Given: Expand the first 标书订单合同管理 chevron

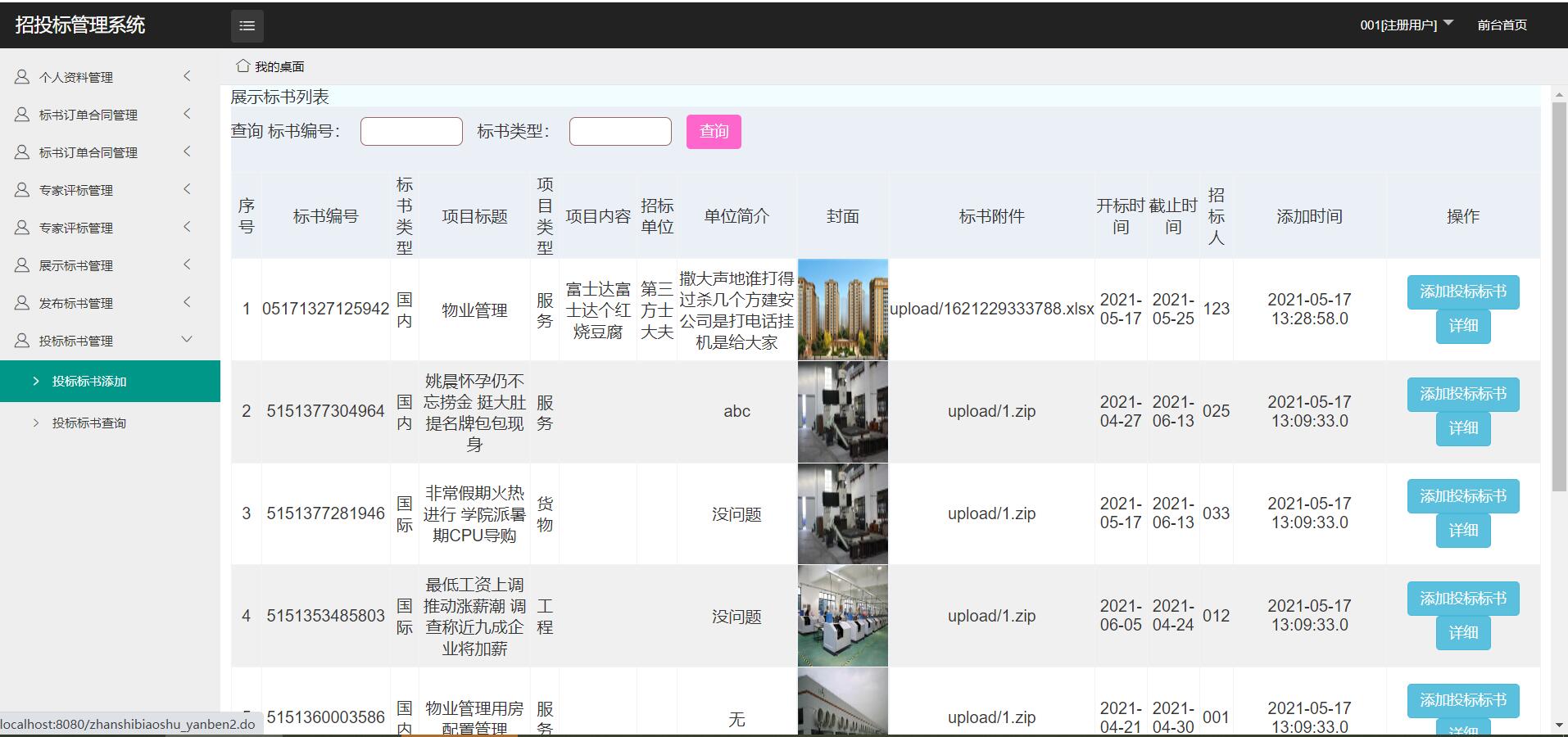Looking at the screenshot, I should coord(187,114).
